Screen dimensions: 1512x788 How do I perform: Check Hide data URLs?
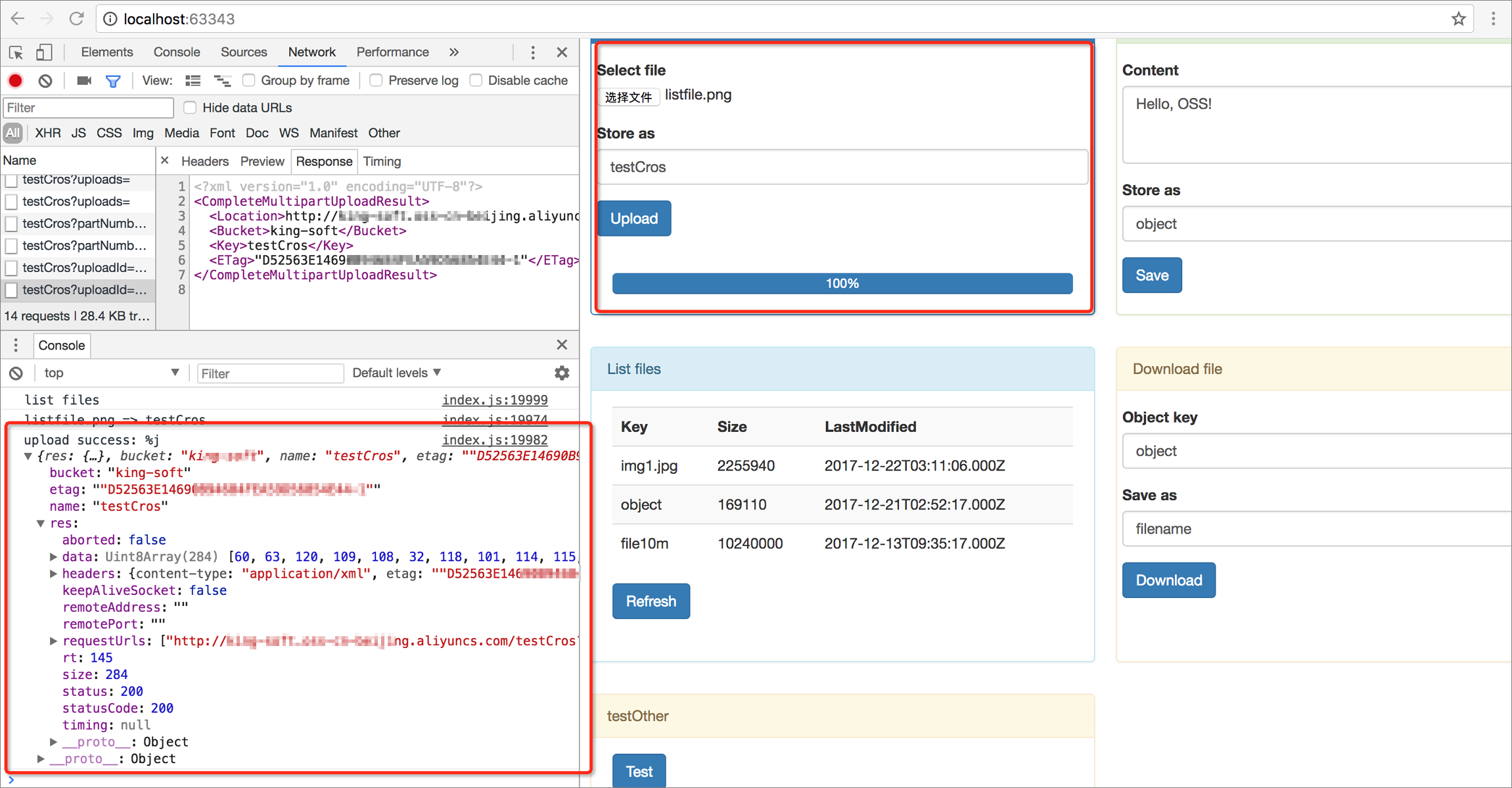click(x=189, y=107)
